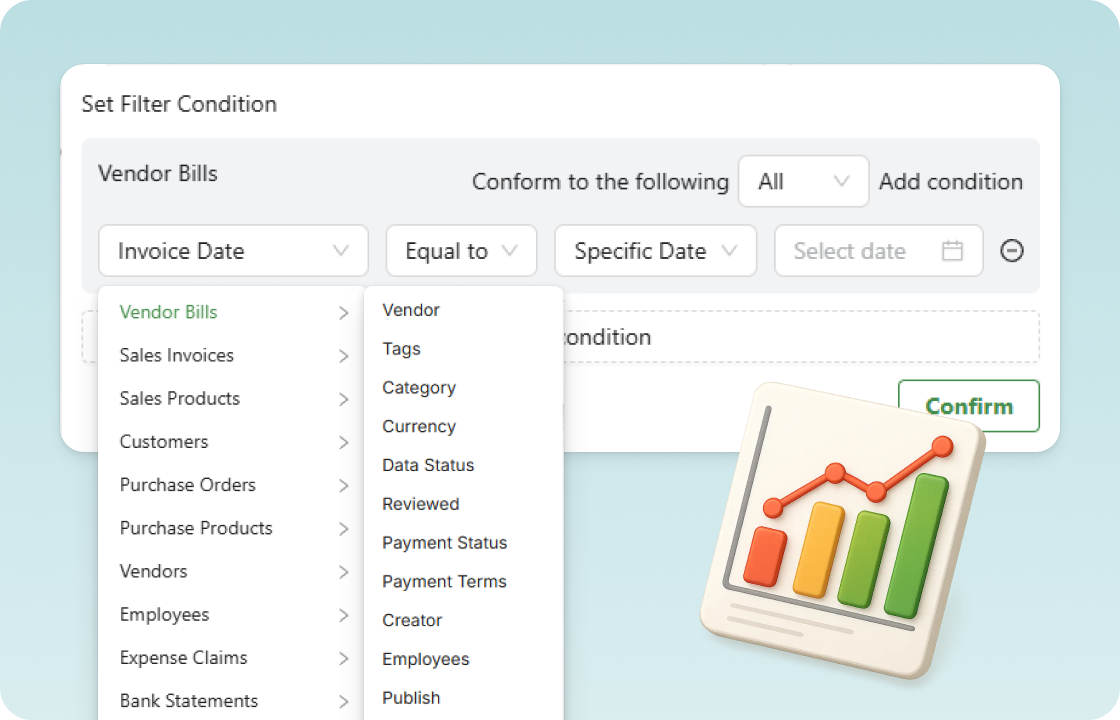Open the "Invoice Date" field dropdown
This screenshot has width=1120, height=720.
coord(233,251)
